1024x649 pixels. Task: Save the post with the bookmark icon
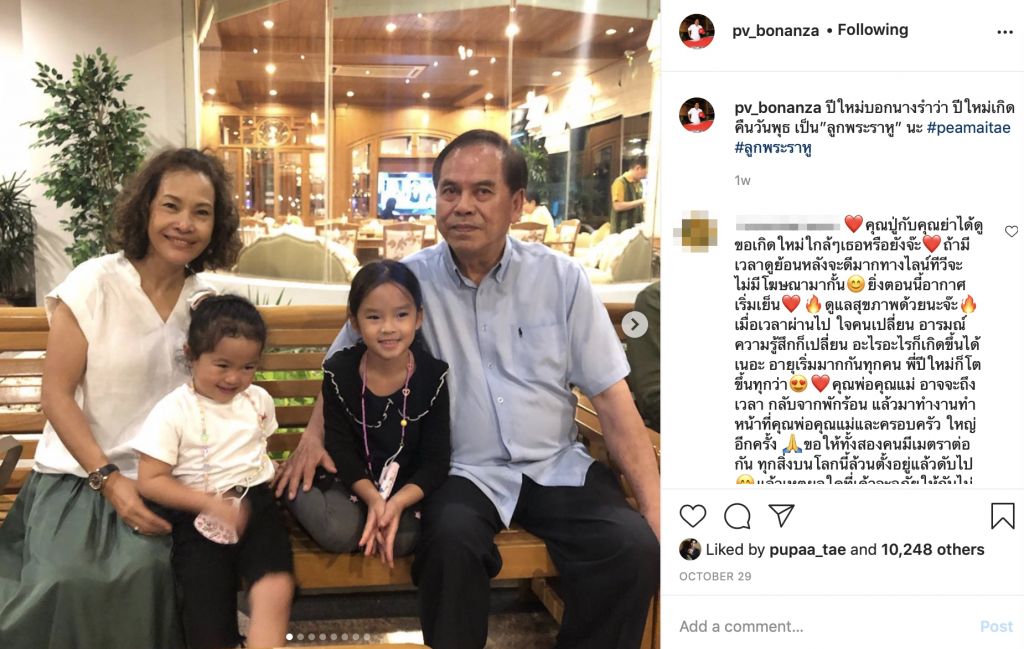[x=1002, y=516]
